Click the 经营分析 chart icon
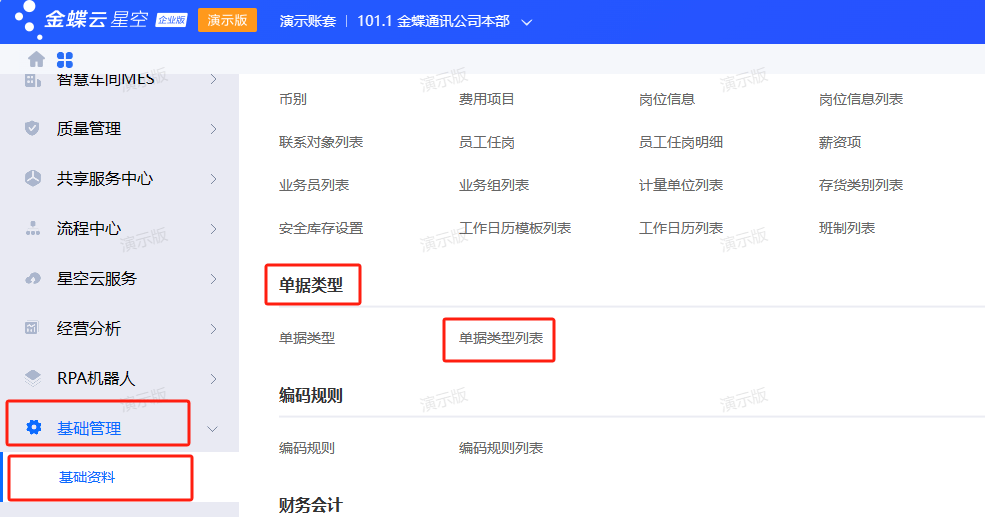The image size is (985, 517). [31, 328]
